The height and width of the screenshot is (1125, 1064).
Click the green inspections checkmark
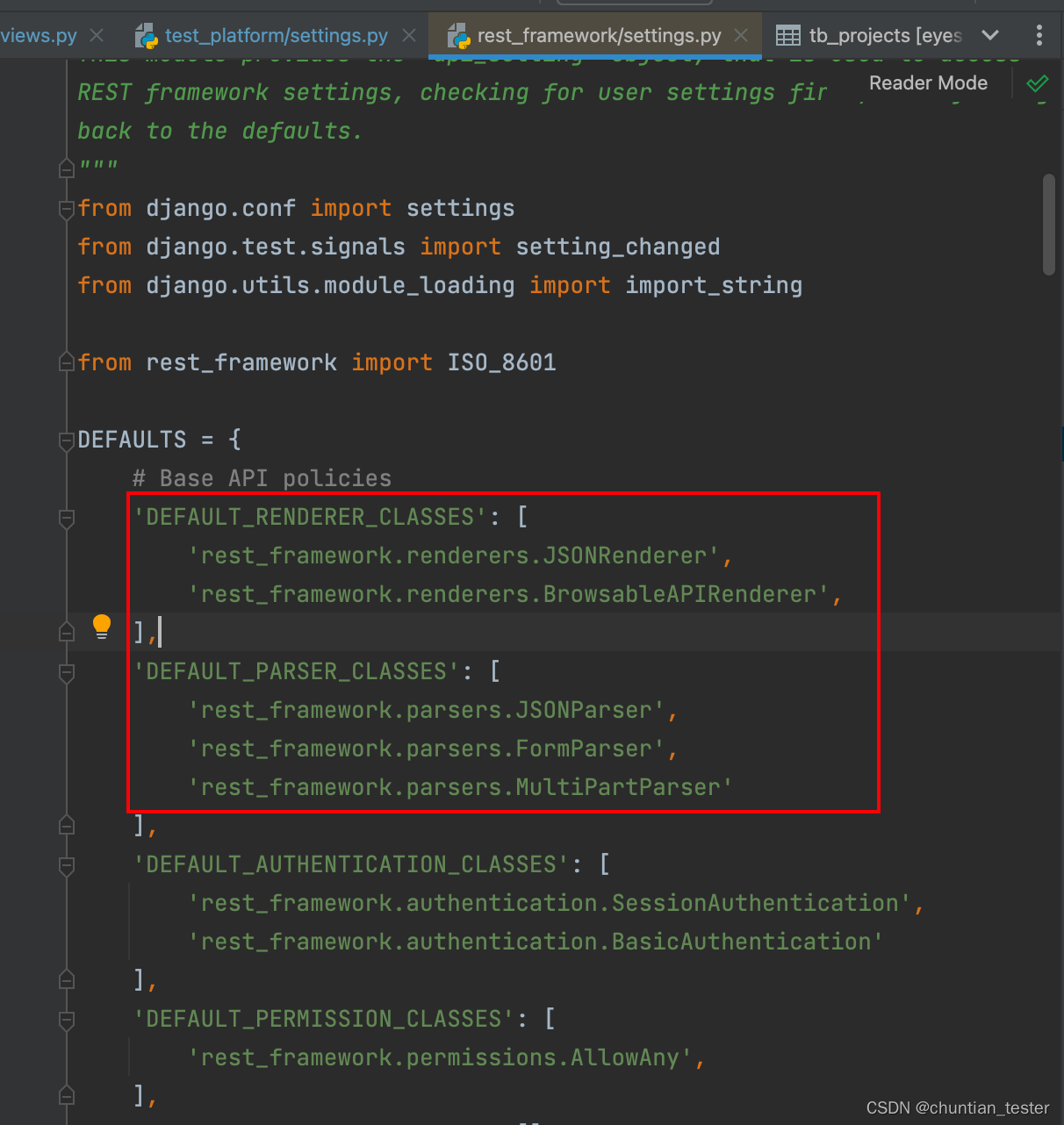click(x=1037, y=83)
